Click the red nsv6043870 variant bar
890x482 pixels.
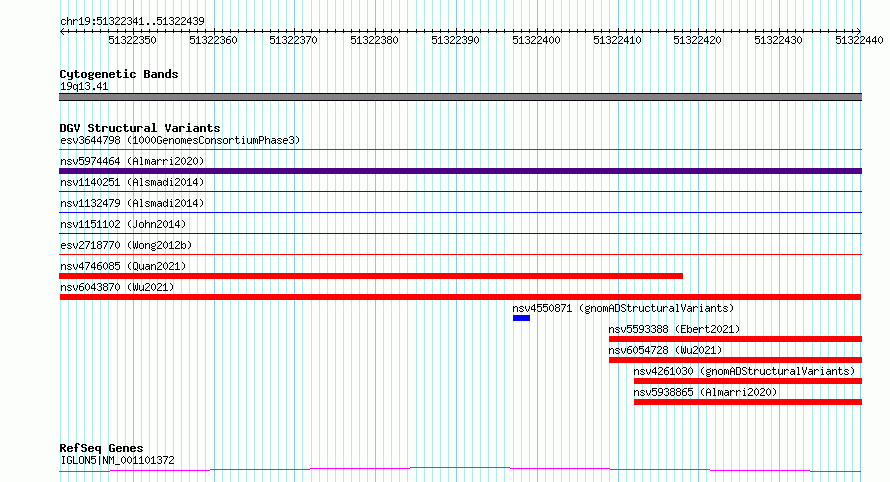pyautogui.click(x=460, y=297)
